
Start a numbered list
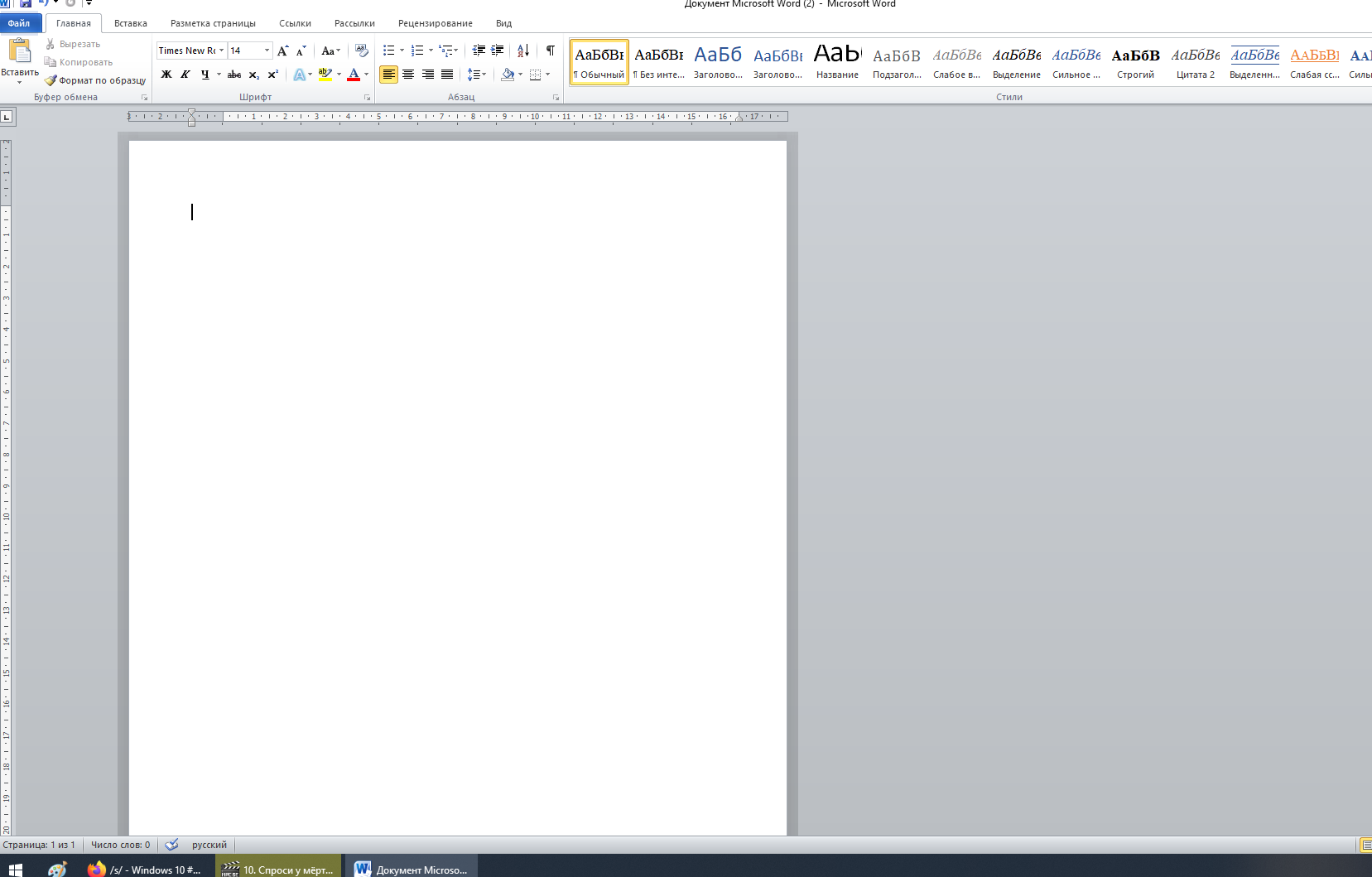point(417,51)
